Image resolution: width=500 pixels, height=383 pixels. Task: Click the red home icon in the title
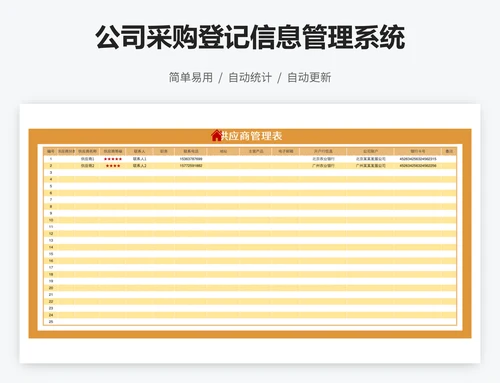216,135
